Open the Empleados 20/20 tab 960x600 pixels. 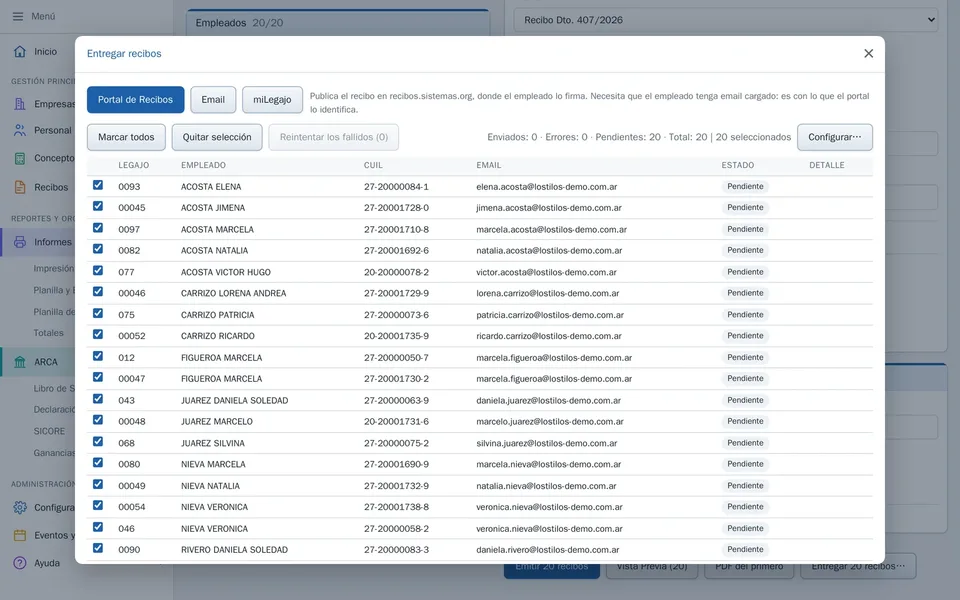click(x=338, y=23)
